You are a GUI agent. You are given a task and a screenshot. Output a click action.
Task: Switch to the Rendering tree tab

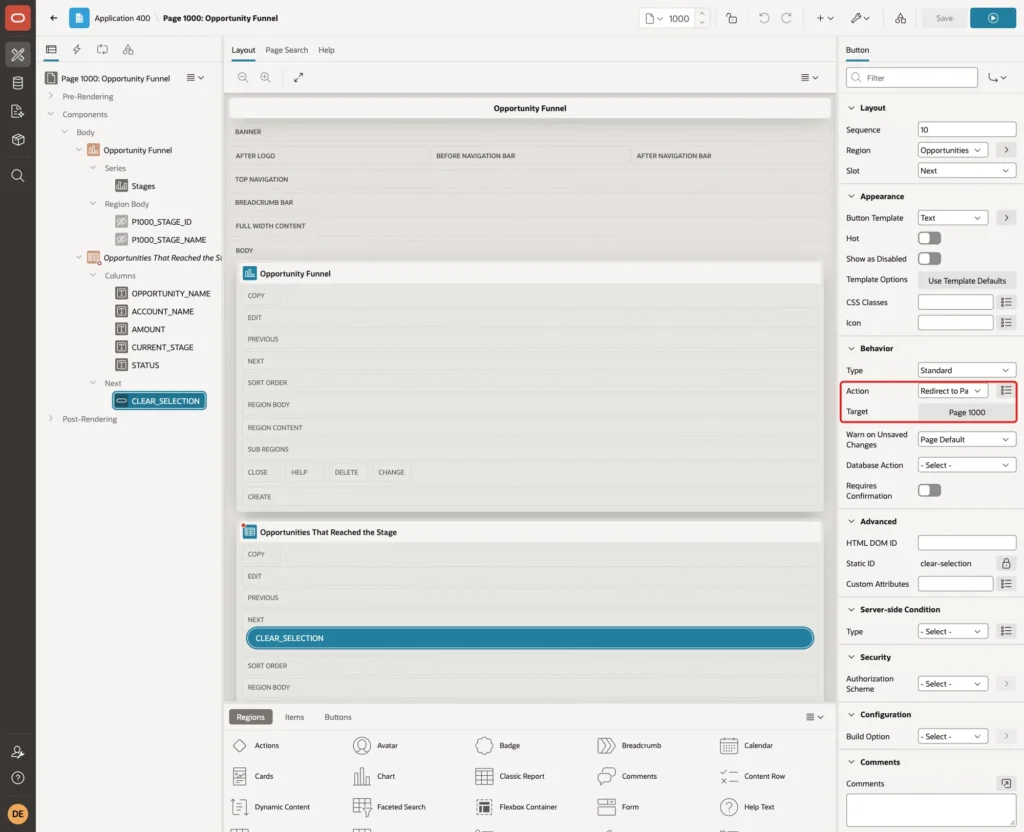coord(51,50)
